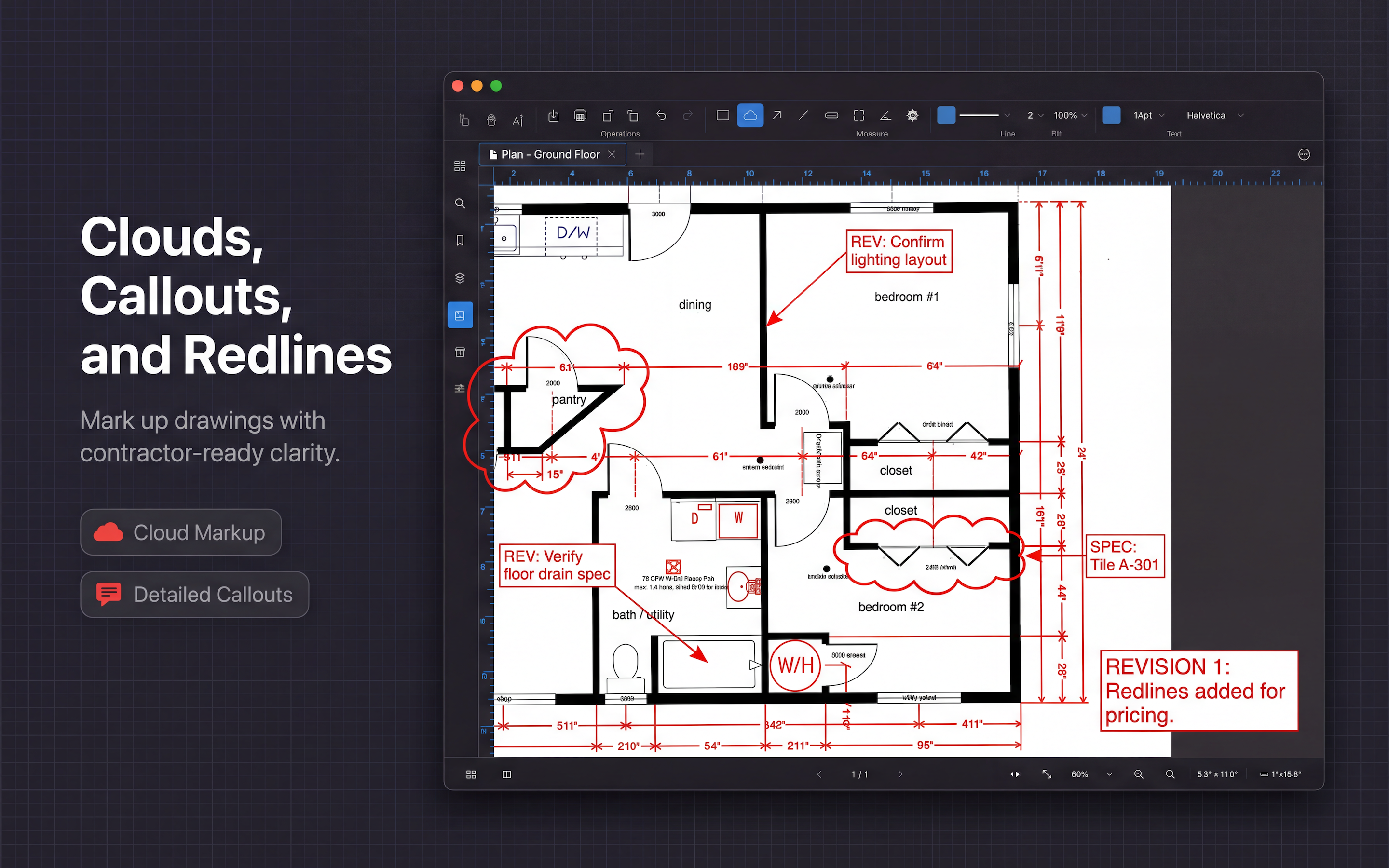
Task: Toggle the thumbnails grid view at bottom
Action: click(x=471, y=774)
